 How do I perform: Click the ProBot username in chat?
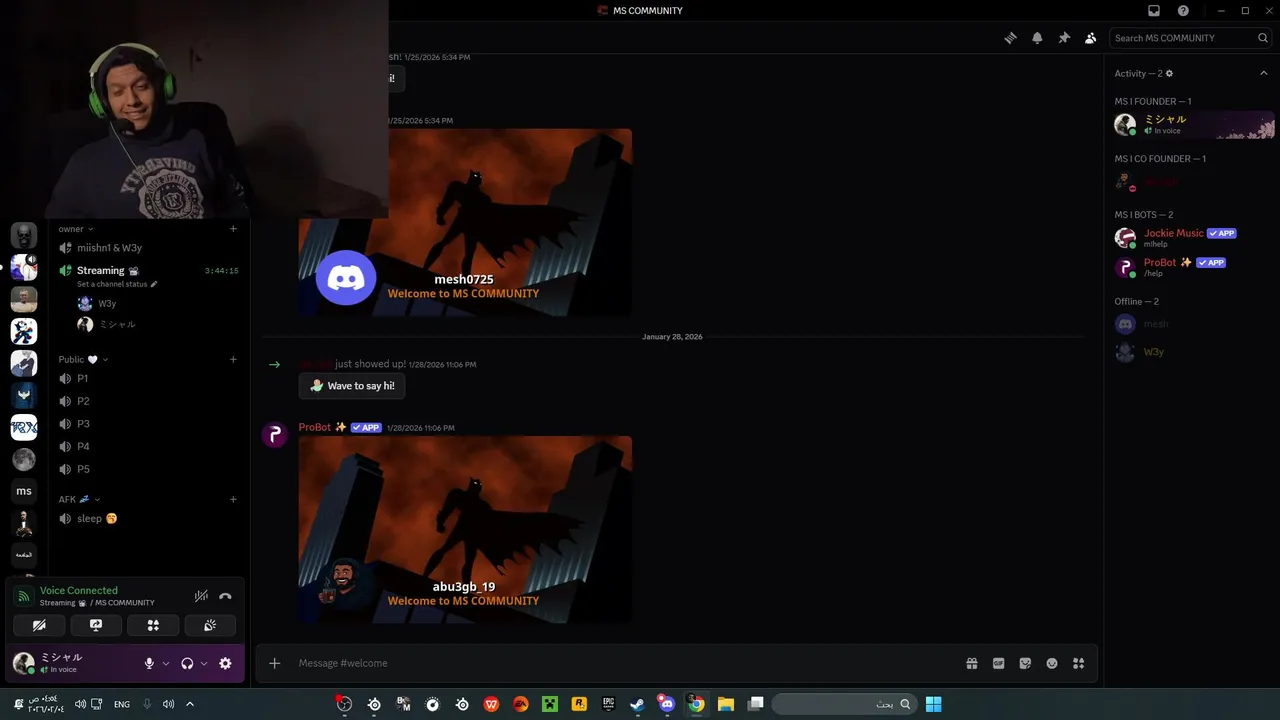[x=314, y=427]
